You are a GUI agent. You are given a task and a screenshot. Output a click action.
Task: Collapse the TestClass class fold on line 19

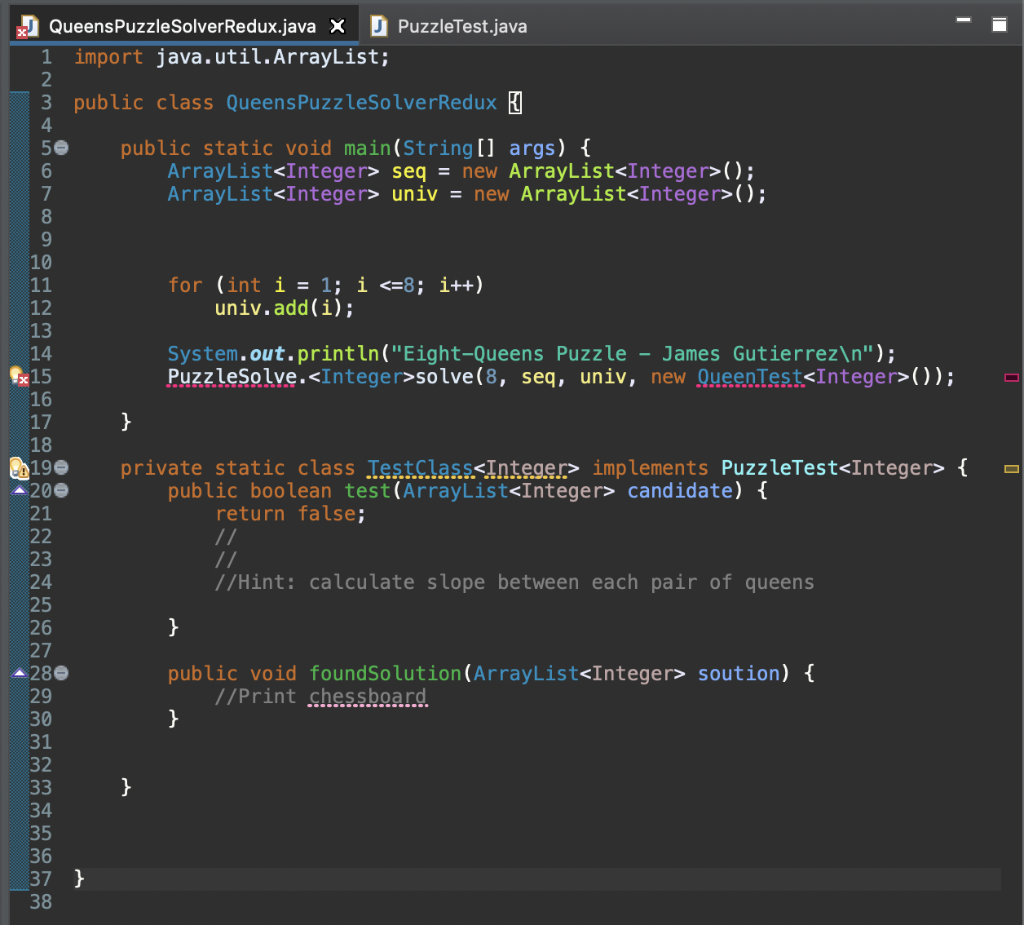tap(61, 468)
